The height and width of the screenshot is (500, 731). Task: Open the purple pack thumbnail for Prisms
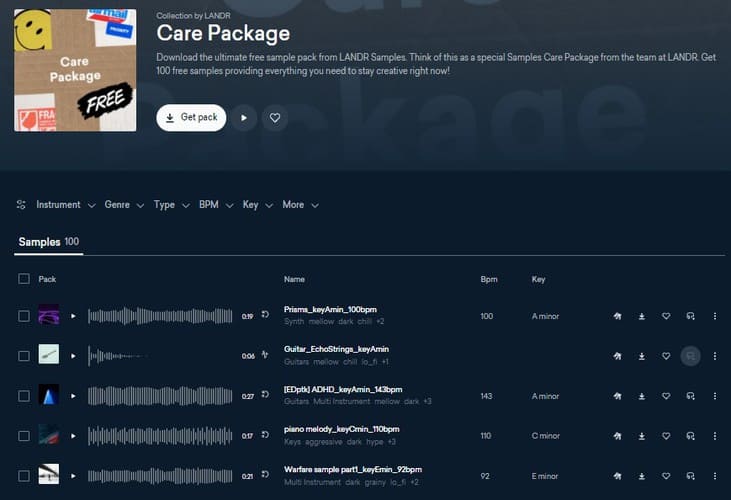tap(48, 315)
